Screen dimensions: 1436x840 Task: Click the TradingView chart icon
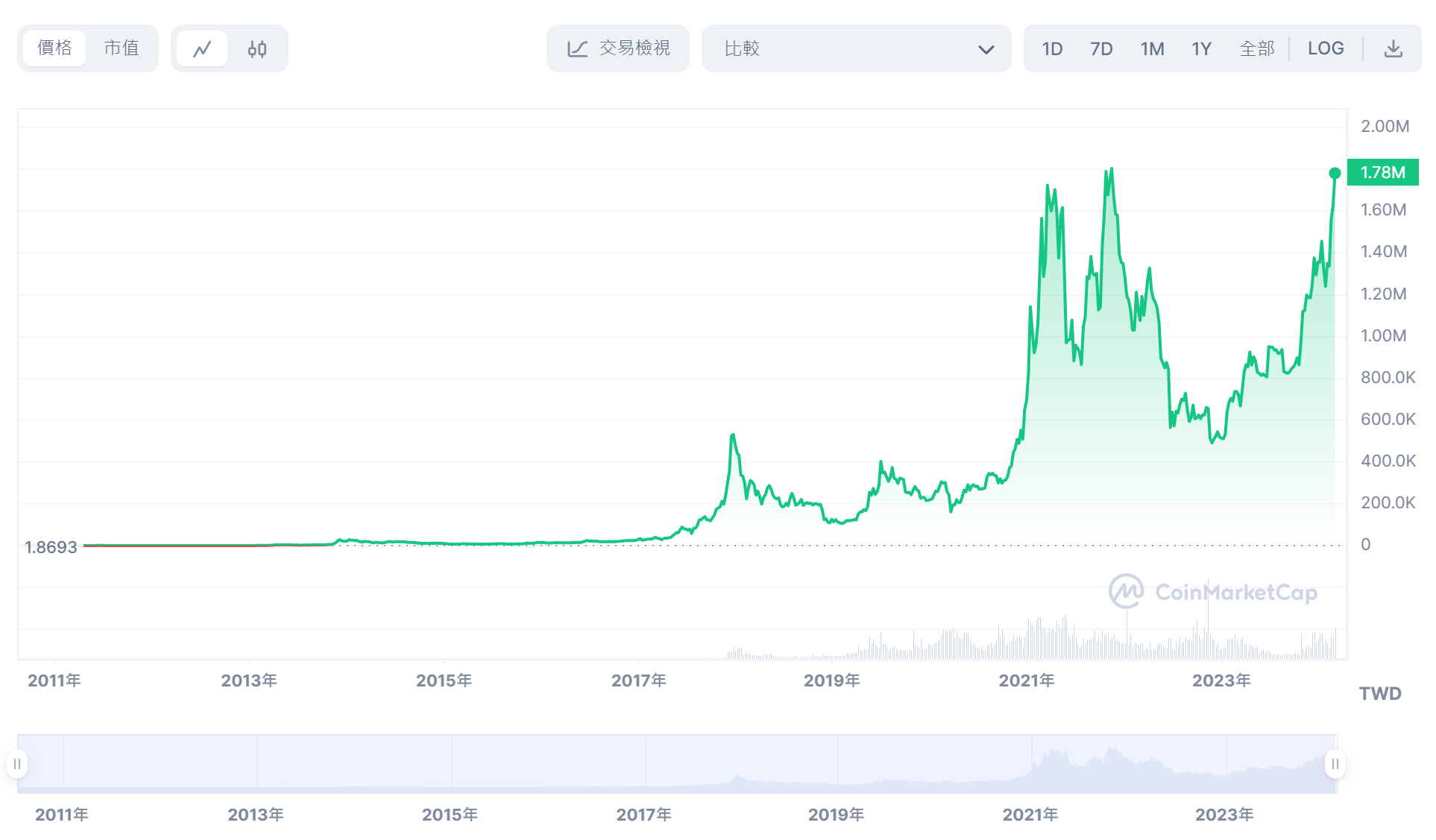[578, 49]
